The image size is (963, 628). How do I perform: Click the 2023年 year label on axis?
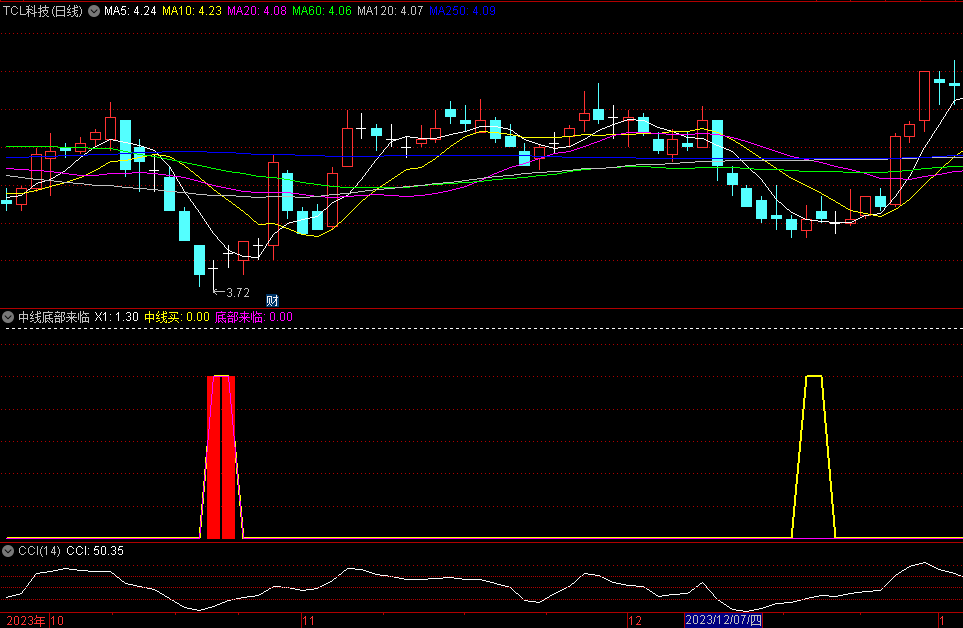click(26, 621)
